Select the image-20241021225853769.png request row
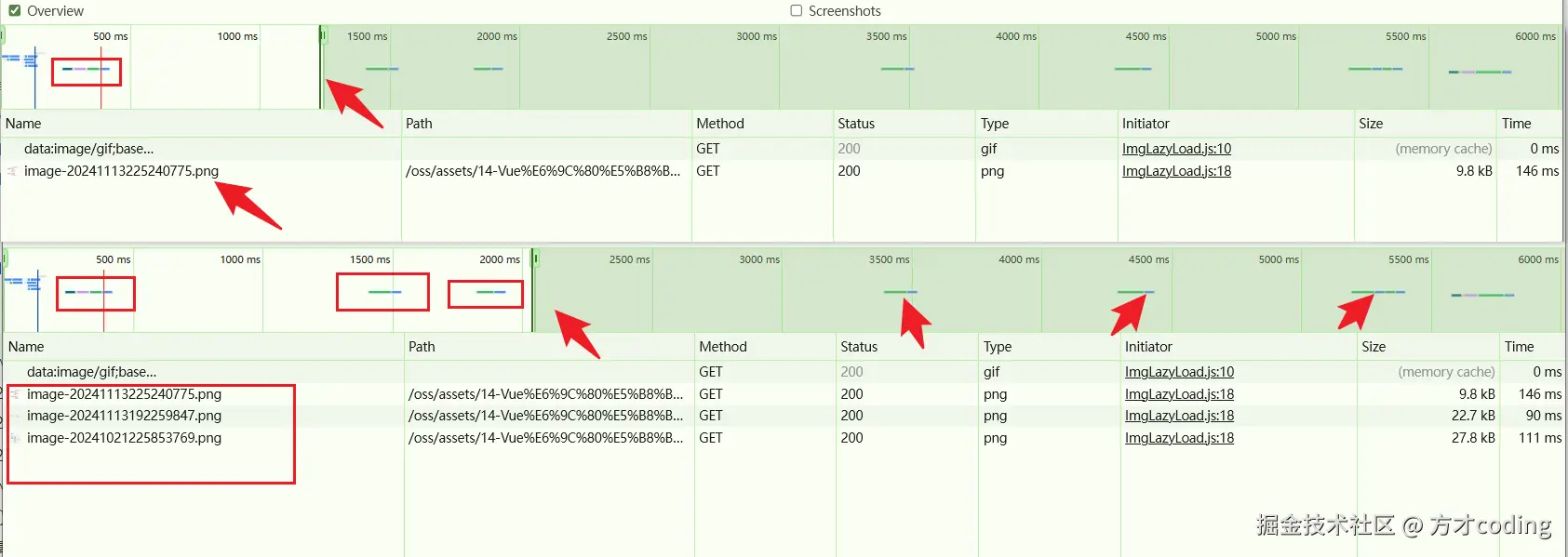 (124, 438)
